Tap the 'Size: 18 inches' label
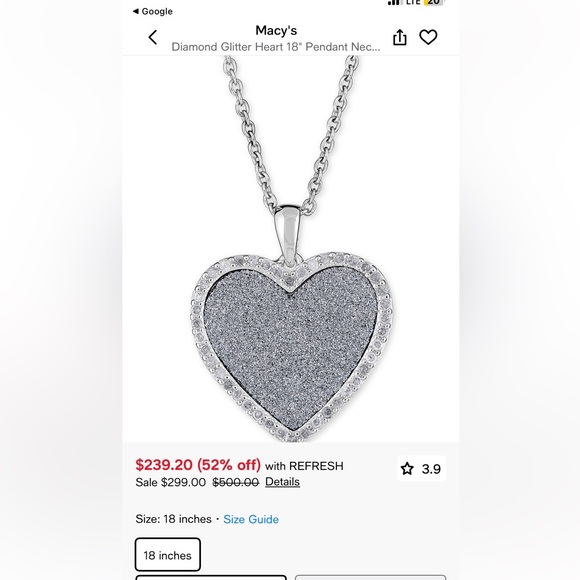This screenshot has height=580, width=580. (x=173, y=519)
